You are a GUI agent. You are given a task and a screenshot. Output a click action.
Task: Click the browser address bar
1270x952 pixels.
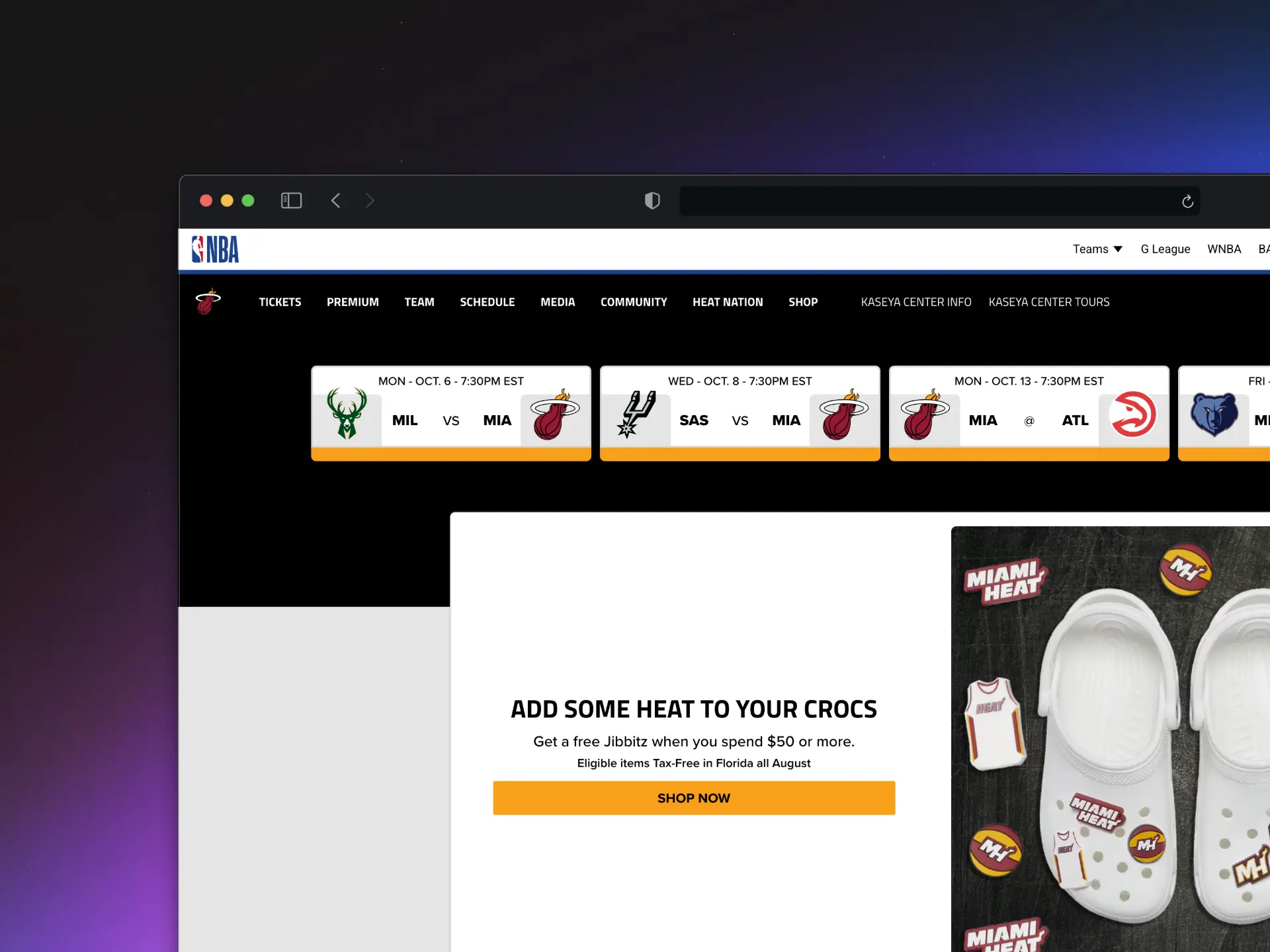pyautogui.click(x=939, y=201)
